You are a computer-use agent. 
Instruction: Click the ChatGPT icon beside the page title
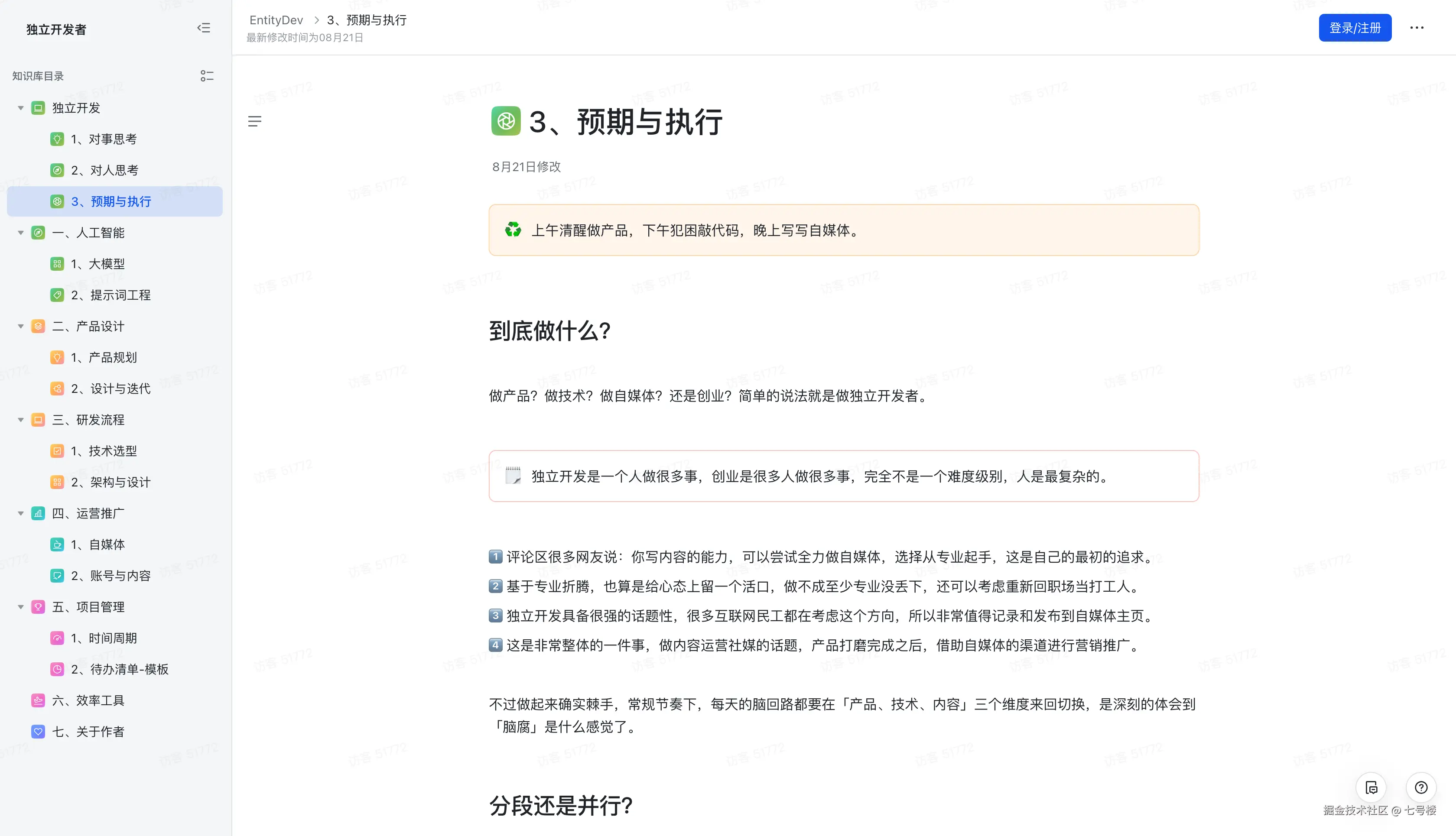click(x=505, y=122)
